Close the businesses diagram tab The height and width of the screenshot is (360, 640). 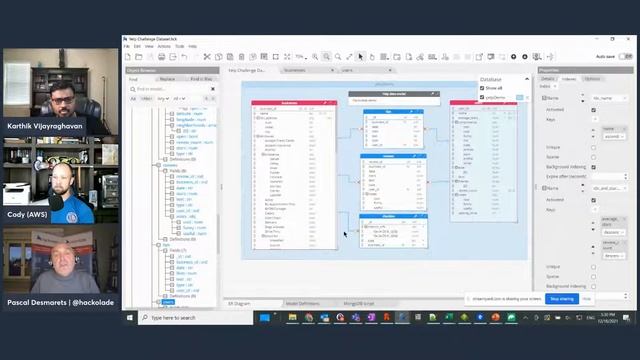(332, 70)
